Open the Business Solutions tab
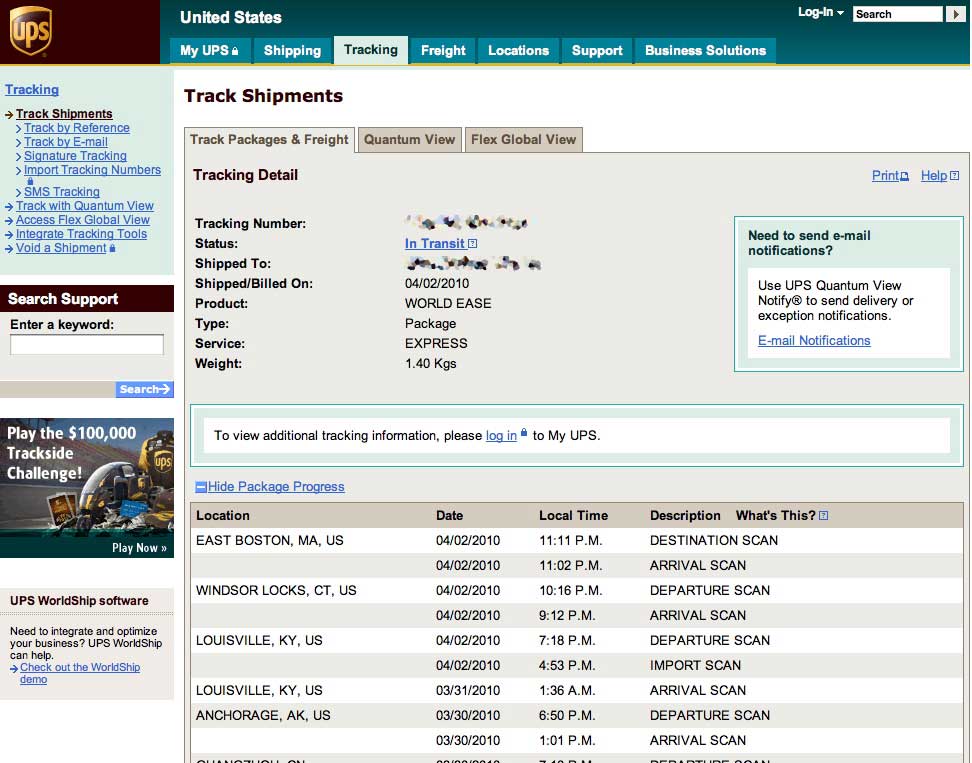This screenshot has height=763, width=972. pyautogui.click(x=705, y=50)
